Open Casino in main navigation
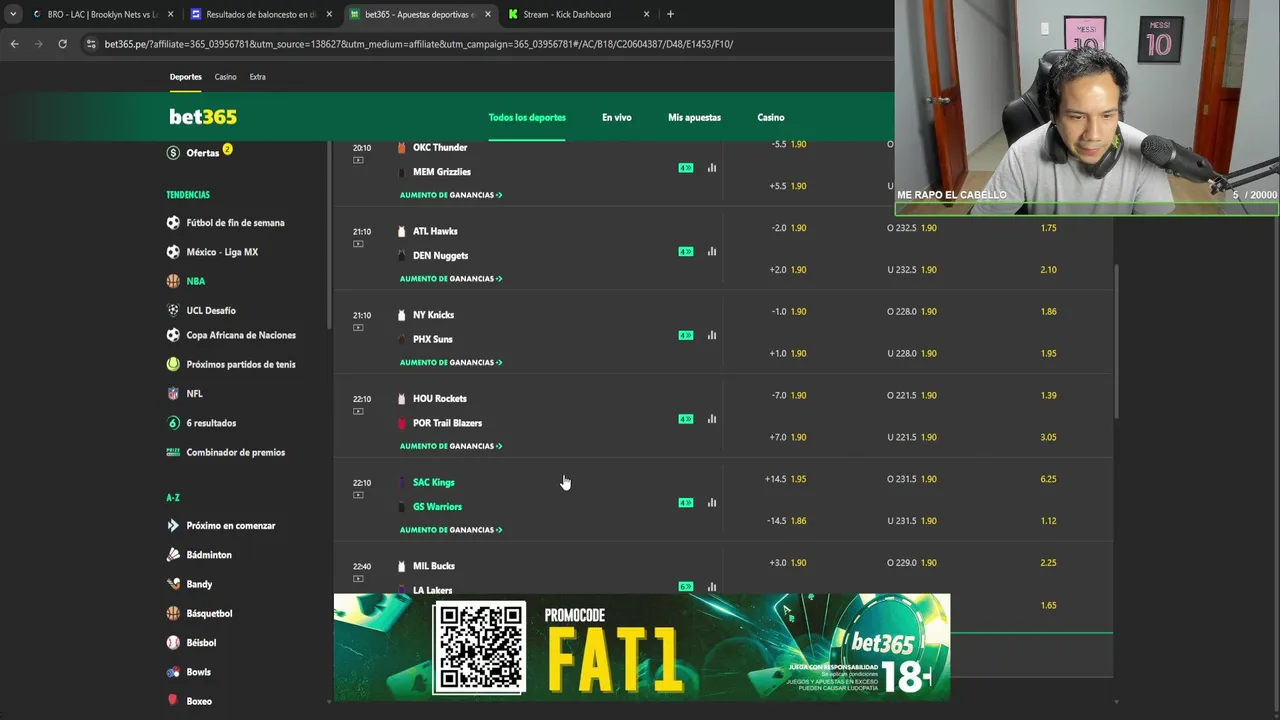The height and width of the screenshot is (720, 1280). click(x=771, y=117)
